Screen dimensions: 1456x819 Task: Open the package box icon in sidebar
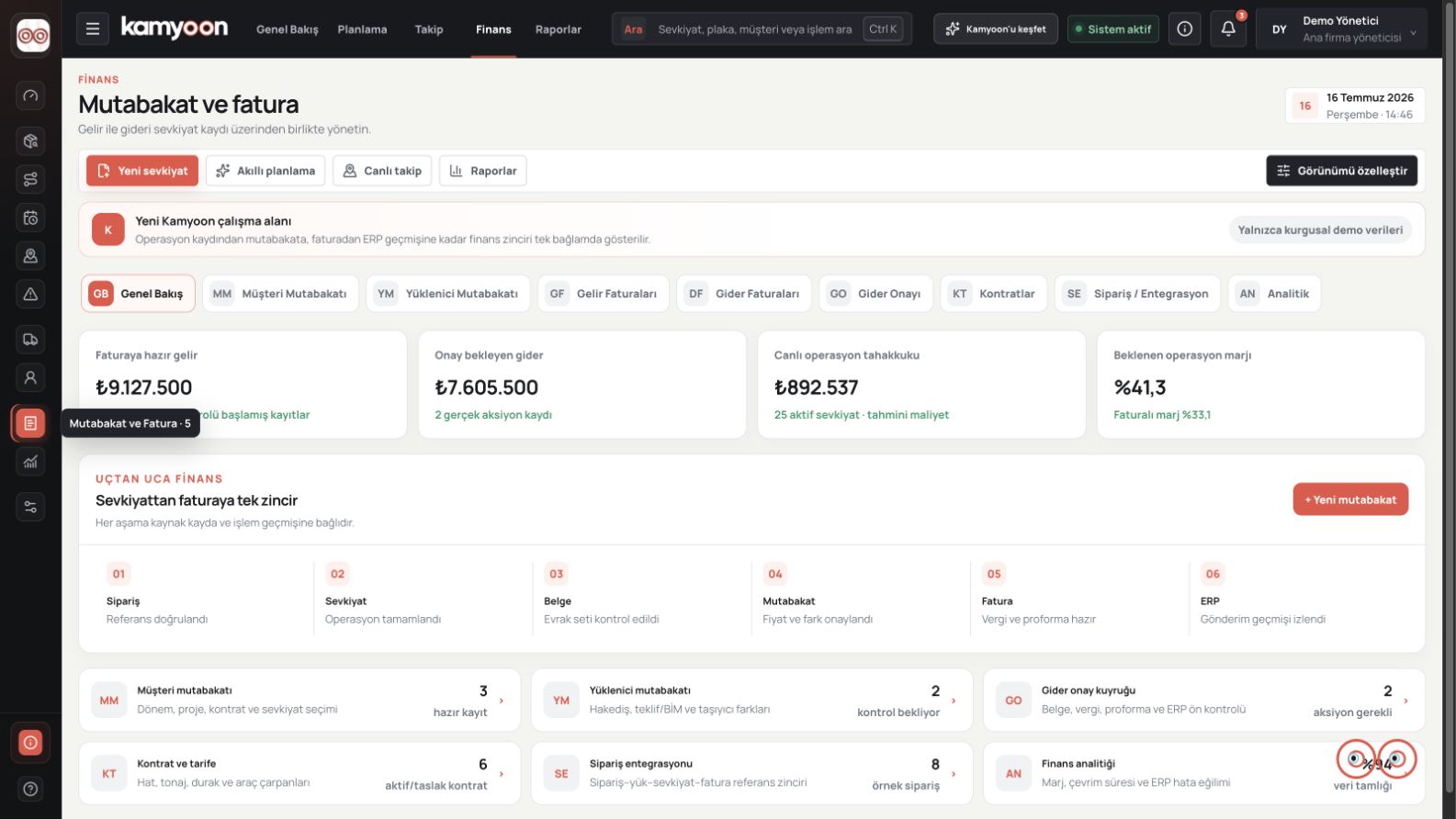click(x=30, y=140)
